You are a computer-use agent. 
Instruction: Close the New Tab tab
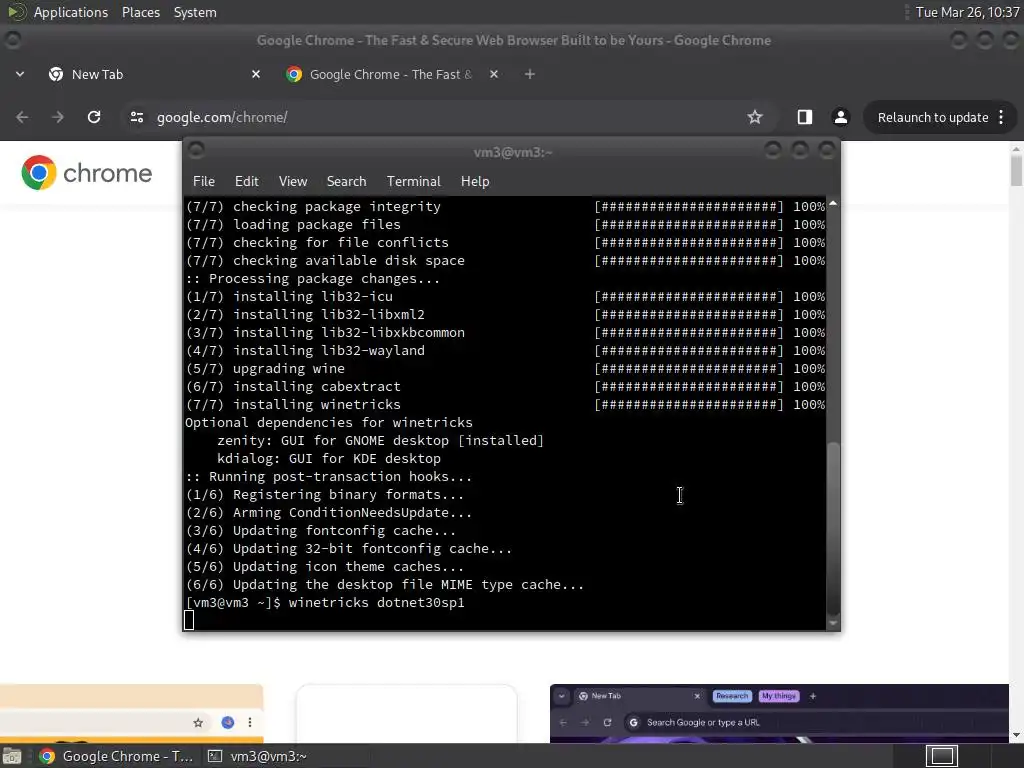pos(256,74)
